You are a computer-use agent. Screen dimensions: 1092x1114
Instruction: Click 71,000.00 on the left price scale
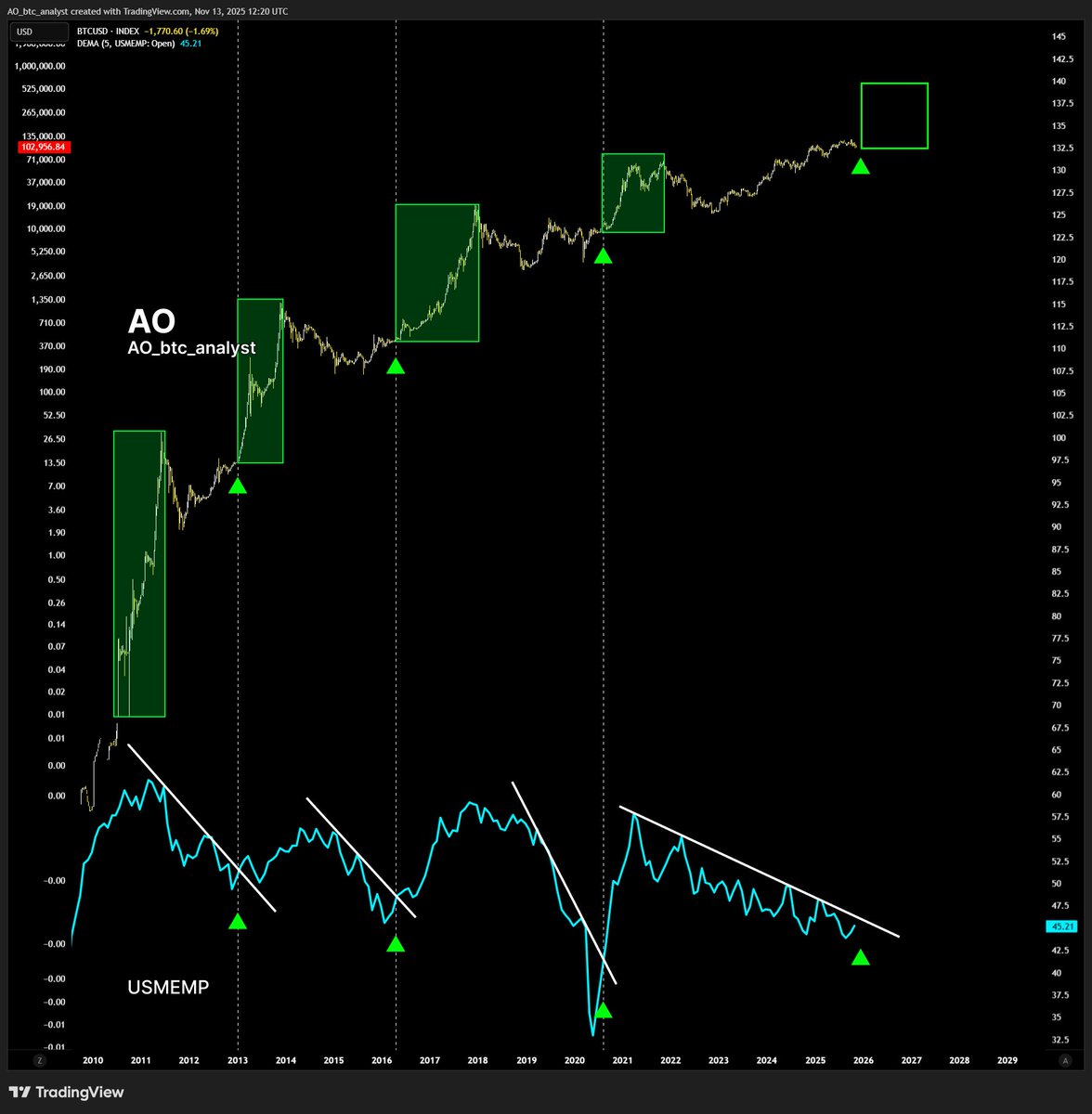[x=45, y=159]
